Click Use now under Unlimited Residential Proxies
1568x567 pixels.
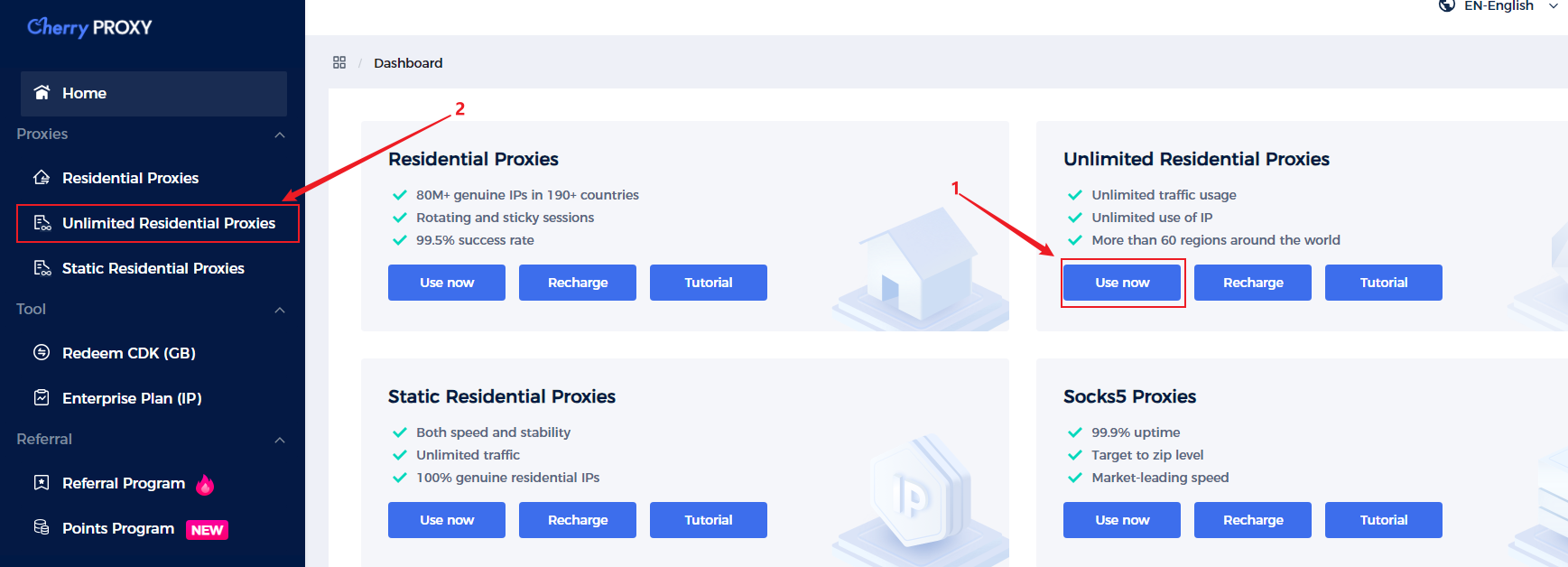pos(1122,283)
